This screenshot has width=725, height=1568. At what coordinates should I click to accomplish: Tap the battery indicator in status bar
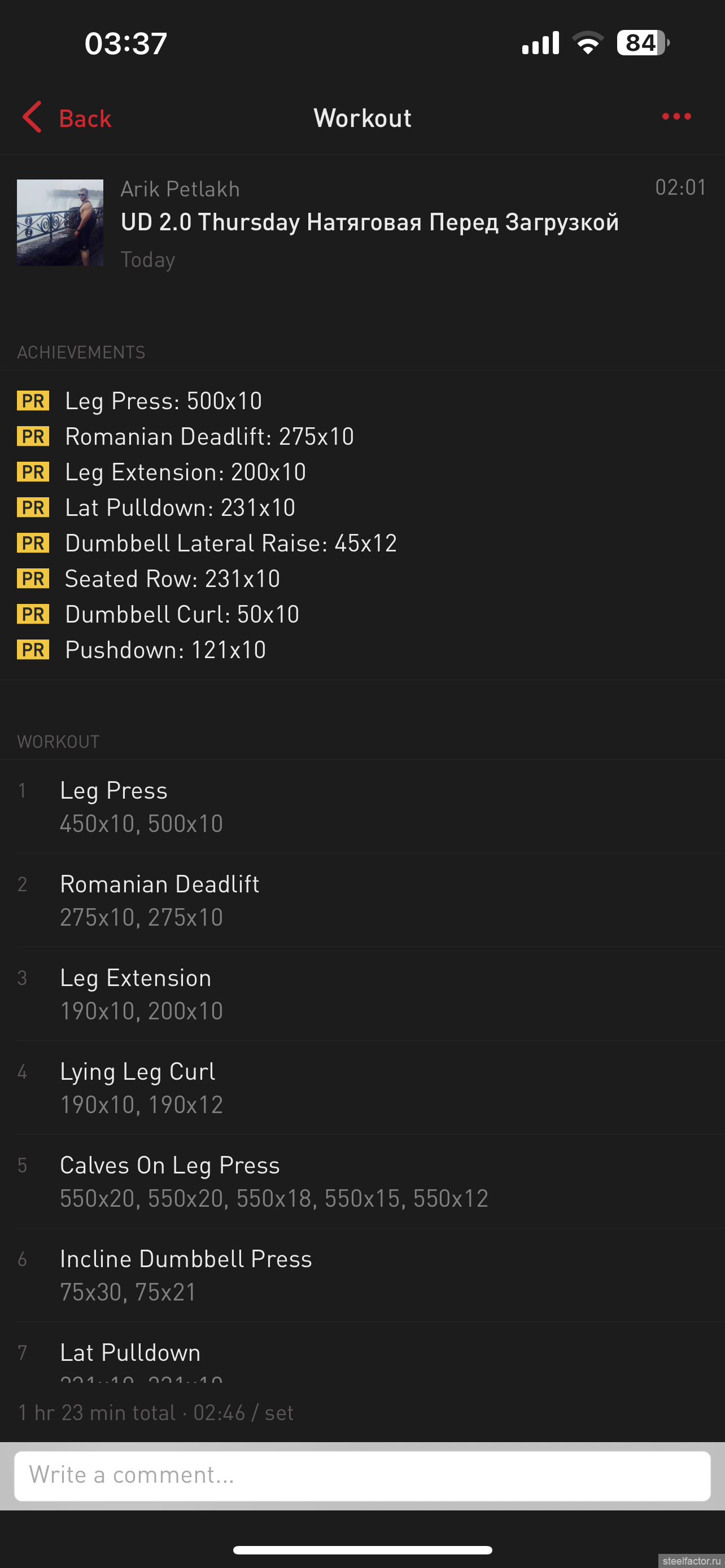point(643,42)
